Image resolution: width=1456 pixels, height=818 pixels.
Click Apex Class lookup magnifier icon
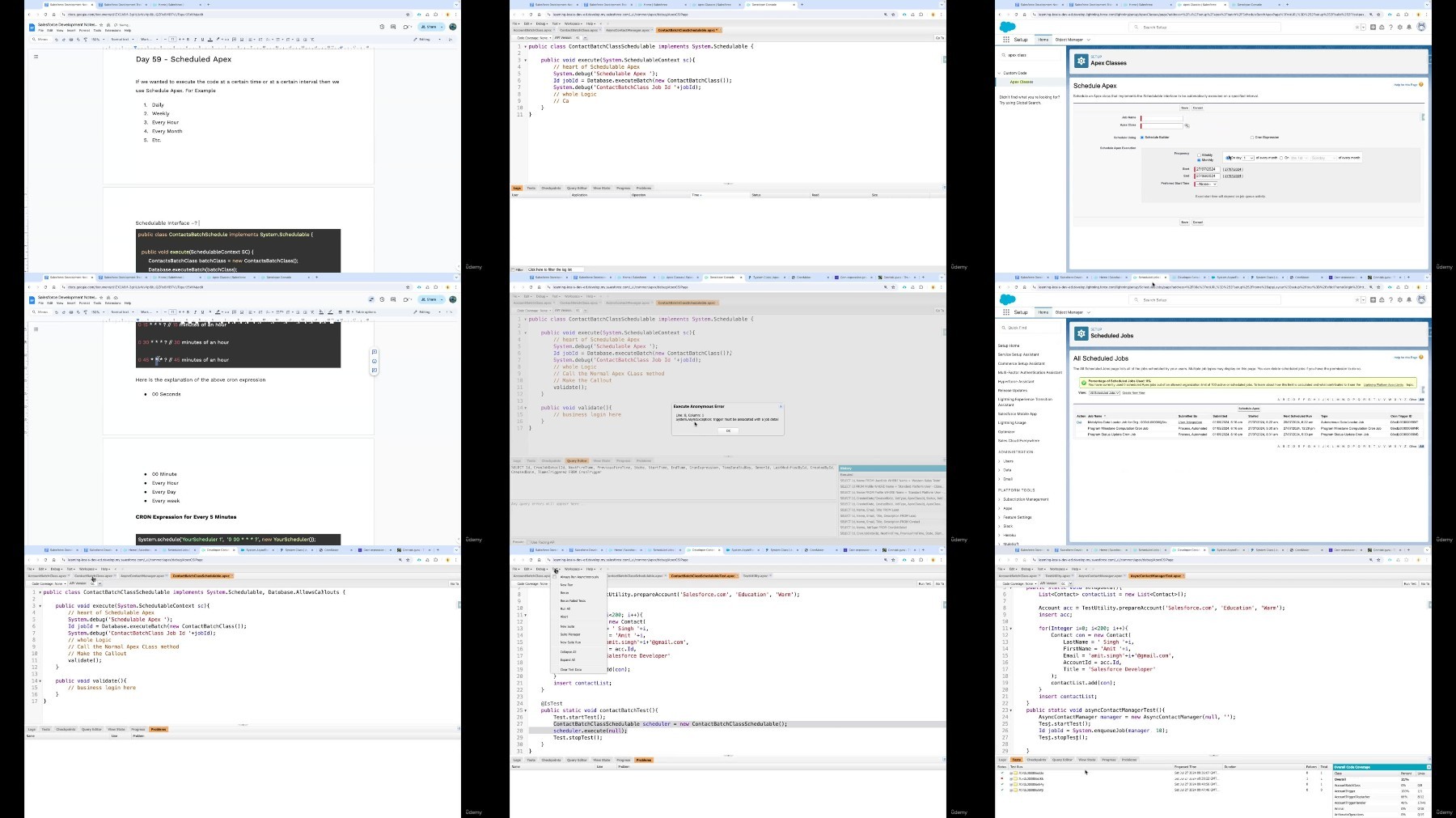1187,125
